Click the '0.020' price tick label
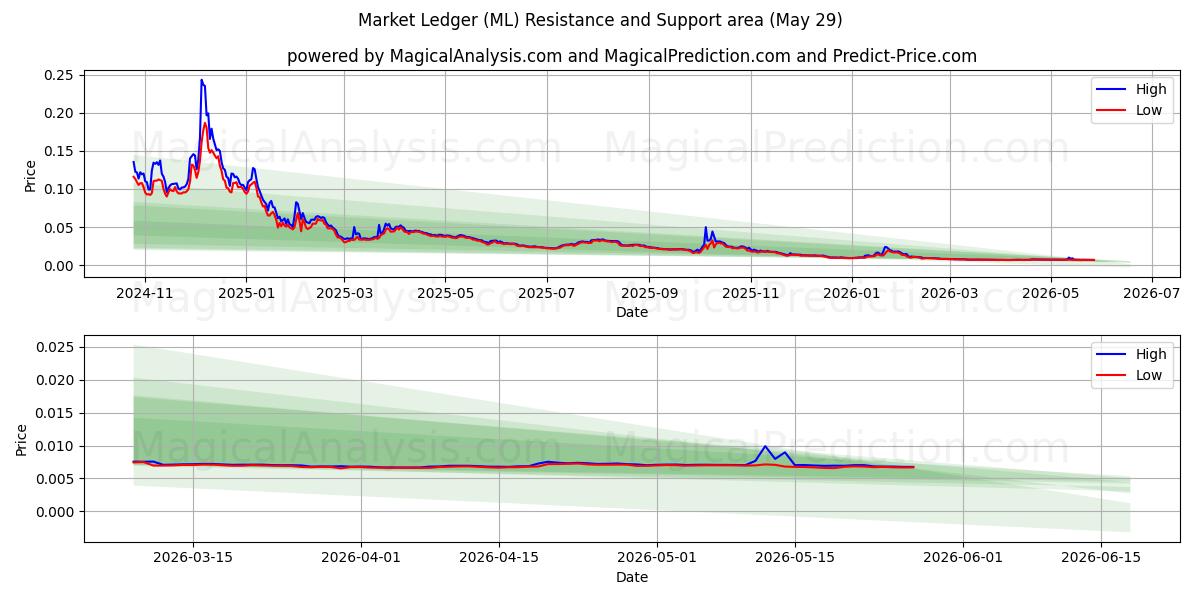 coord(55,380)
